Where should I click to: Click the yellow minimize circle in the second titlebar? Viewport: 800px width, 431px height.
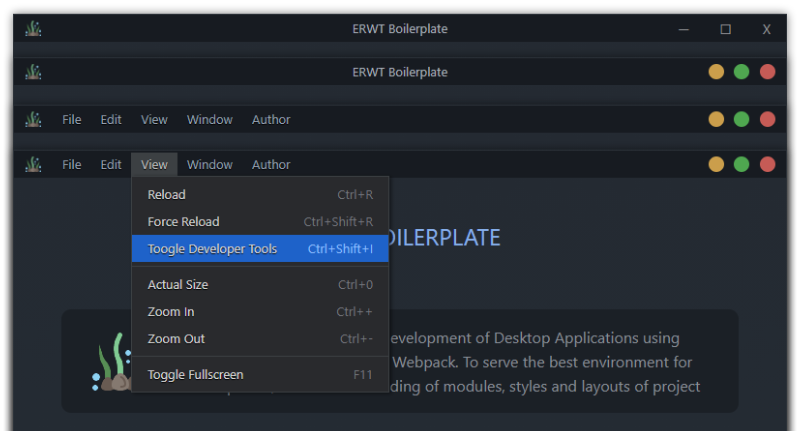[716, 72]
